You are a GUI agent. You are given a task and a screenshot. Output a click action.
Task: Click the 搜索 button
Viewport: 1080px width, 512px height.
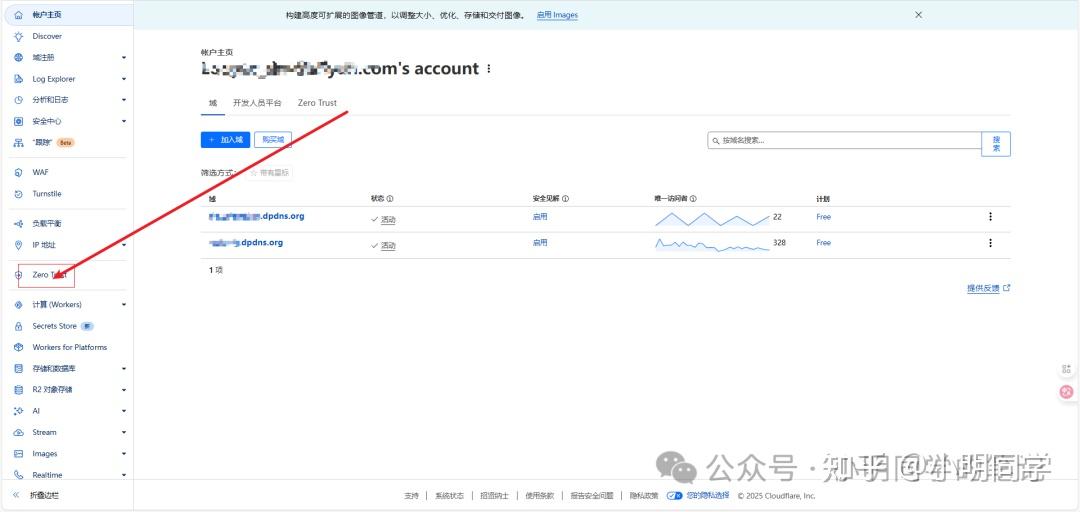996,144
